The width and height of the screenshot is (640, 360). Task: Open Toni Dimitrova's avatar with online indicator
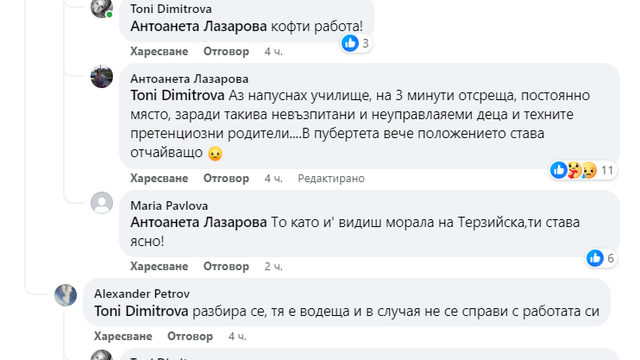click(x=102, y=7)
